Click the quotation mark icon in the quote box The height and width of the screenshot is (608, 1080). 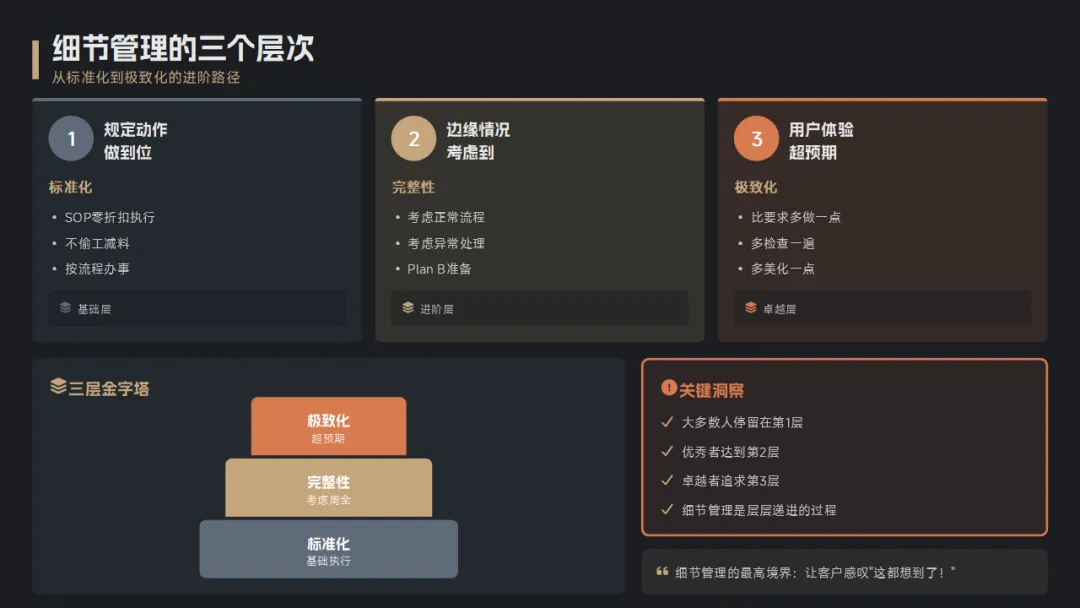(662, 572)
